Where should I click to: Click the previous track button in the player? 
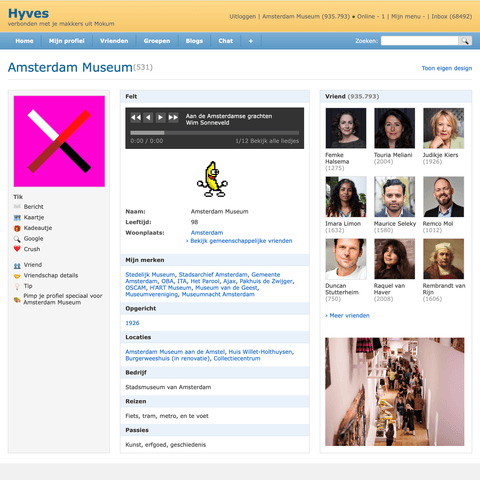pyautogui.click(x=148, y=117)
